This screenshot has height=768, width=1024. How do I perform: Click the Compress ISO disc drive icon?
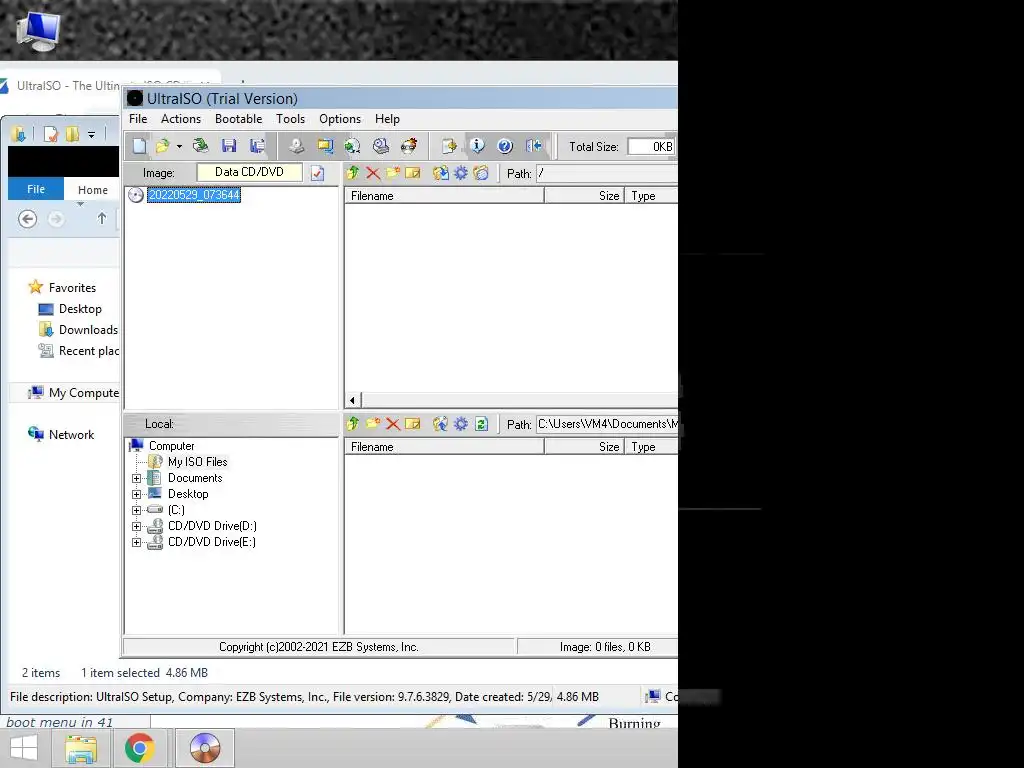point(381,146)
